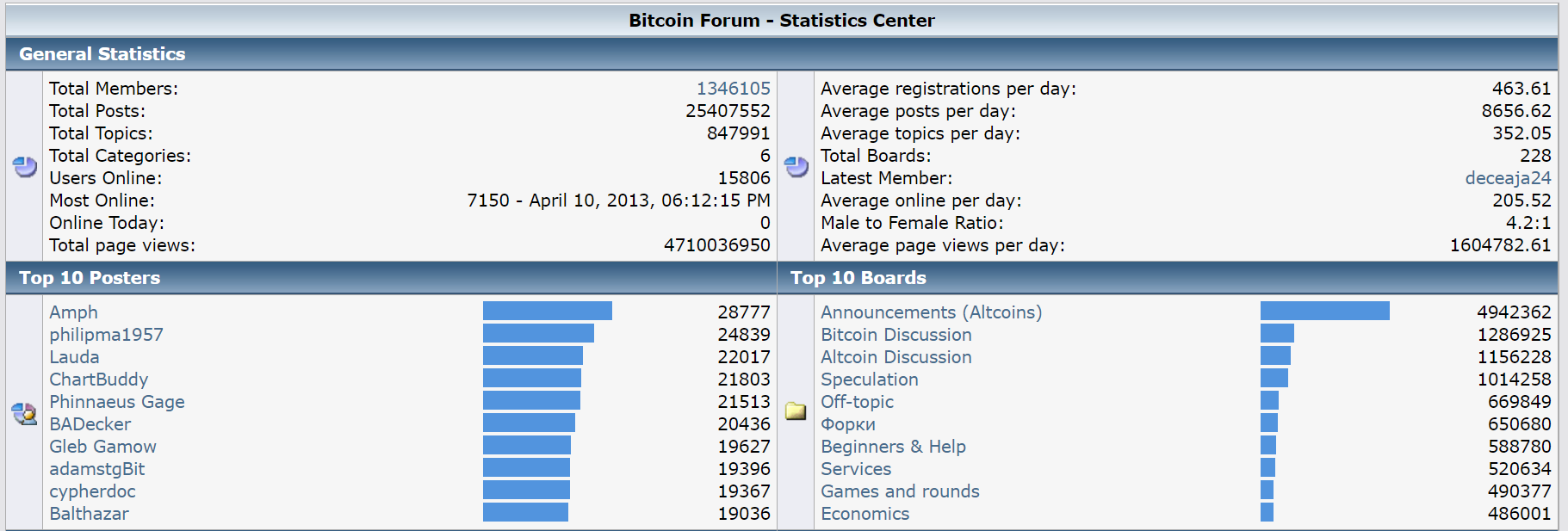Click Amph's post count bar
The image size is (1568, 531).
[548, 311]
